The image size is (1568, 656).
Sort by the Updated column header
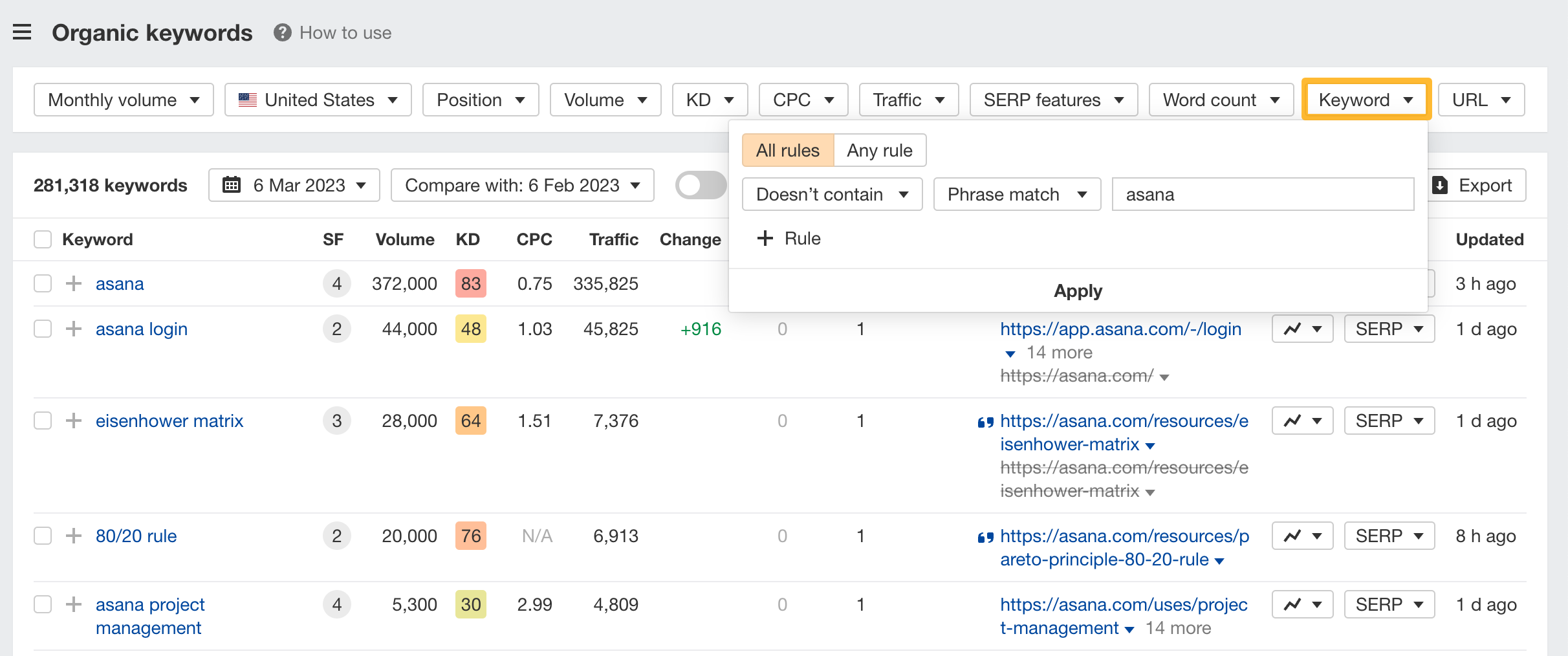[x=1490, y=239]
